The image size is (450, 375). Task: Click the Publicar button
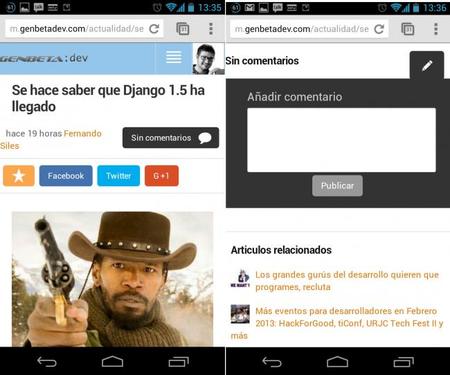coord(337,186)
